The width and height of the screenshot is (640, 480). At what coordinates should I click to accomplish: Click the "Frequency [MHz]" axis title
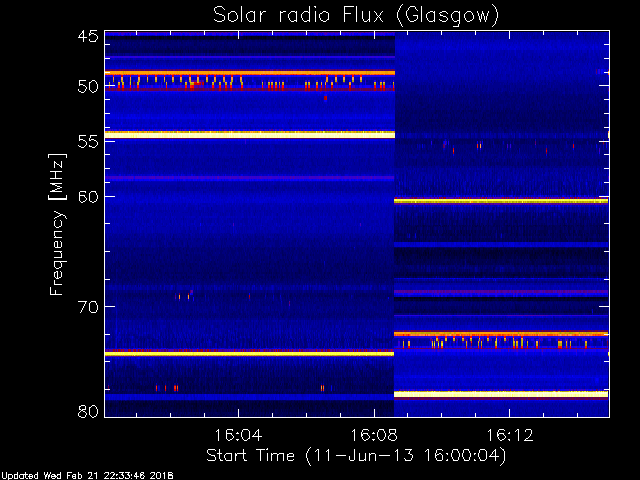pos(57,224)
